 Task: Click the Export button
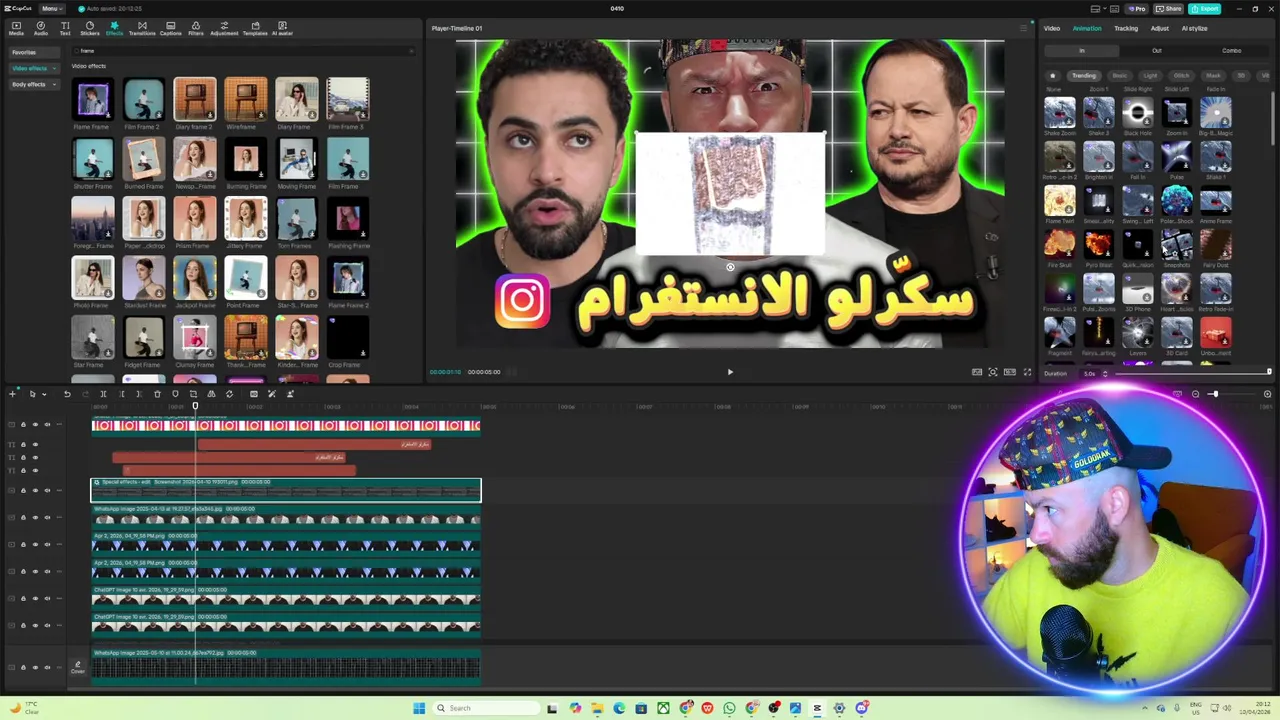coord(1205,8)
